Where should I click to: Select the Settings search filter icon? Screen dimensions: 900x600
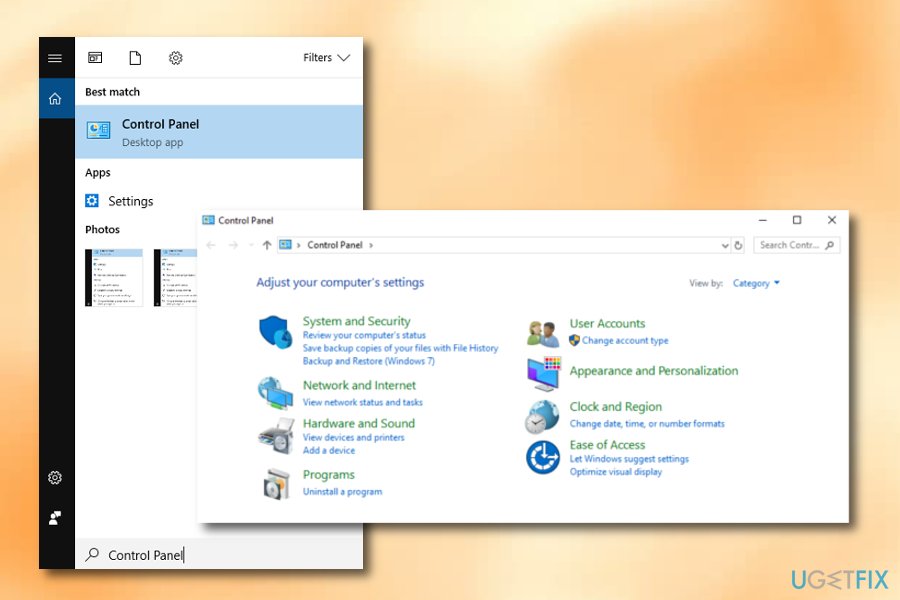click(176, 58)
